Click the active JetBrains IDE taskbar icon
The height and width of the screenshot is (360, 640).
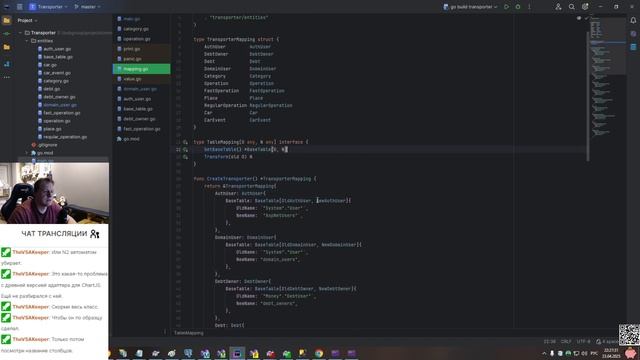point(237,353)
